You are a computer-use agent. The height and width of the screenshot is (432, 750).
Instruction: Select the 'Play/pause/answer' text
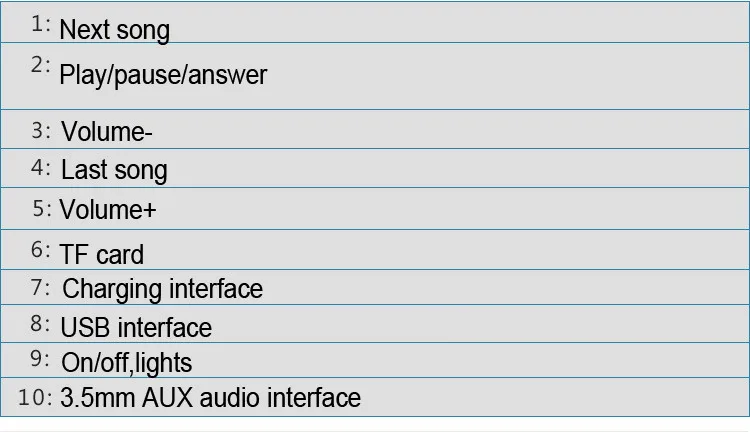pos(163,76)
